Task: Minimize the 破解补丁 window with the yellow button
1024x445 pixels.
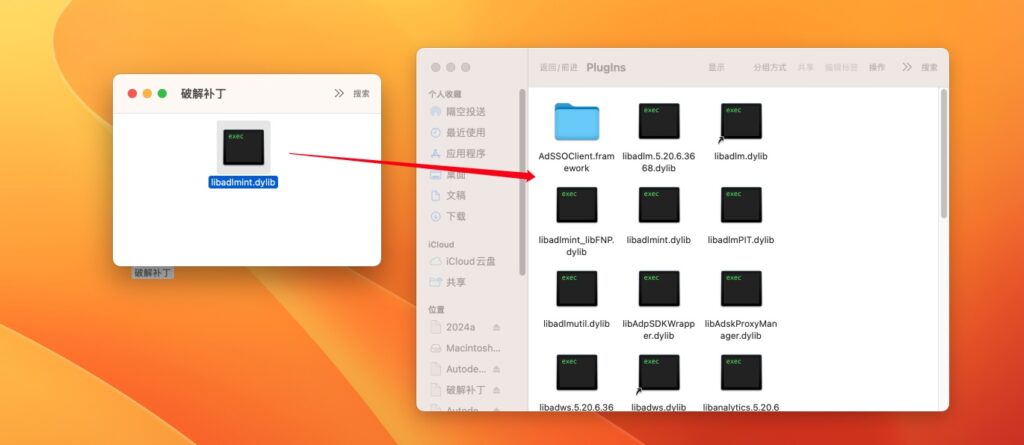Action: (148, 93)
